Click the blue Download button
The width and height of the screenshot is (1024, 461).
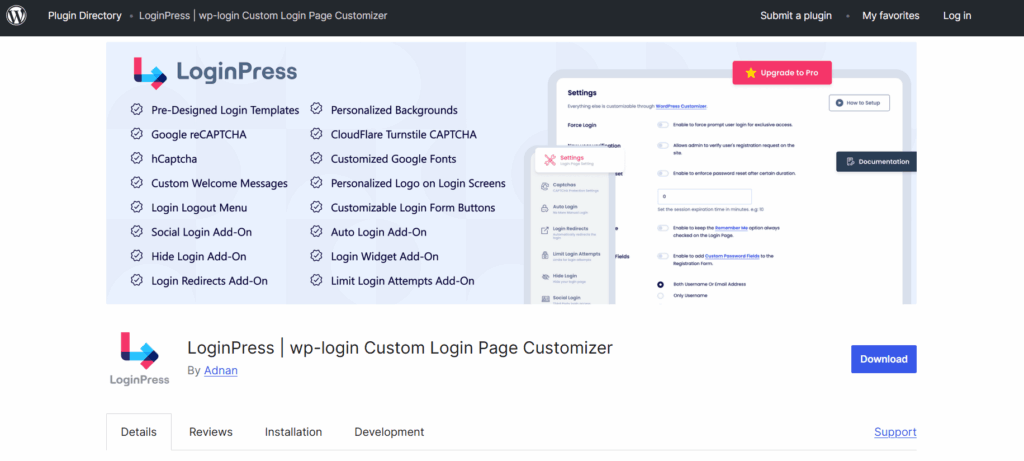[x=884, y=359]
